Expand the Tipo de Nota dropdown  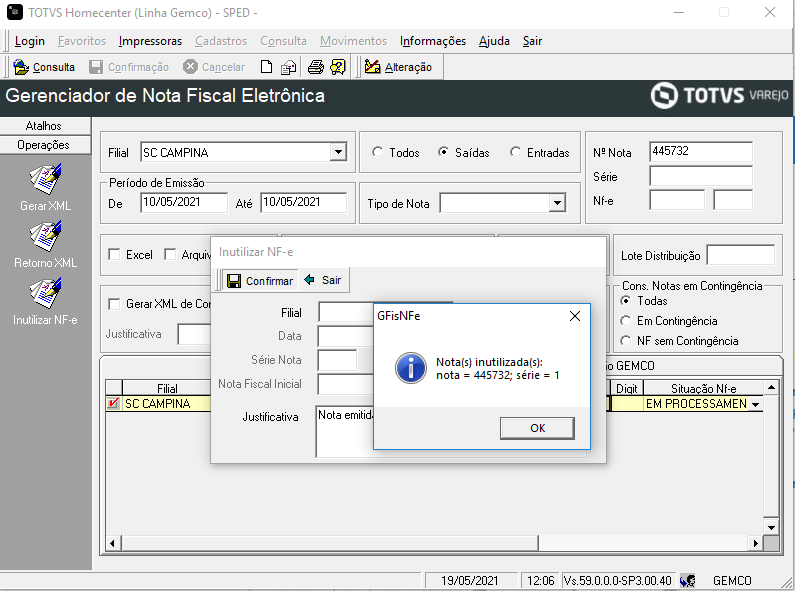pos(557,203)
